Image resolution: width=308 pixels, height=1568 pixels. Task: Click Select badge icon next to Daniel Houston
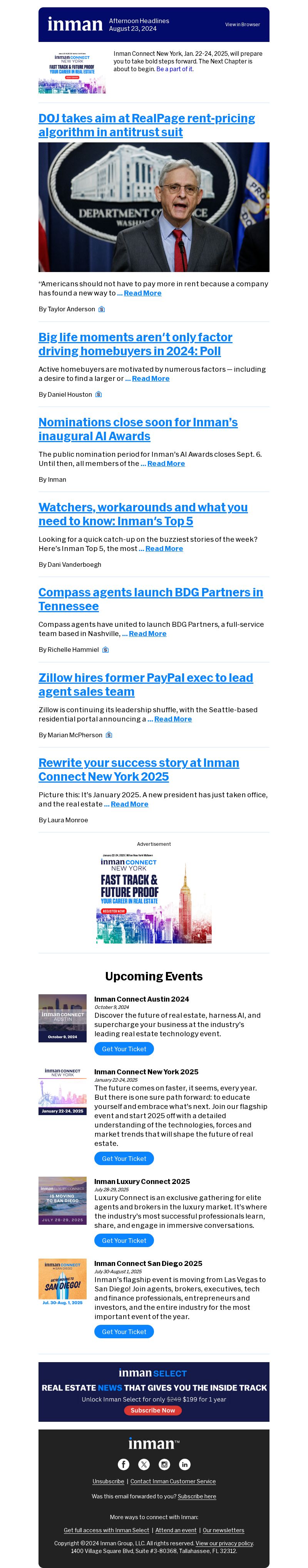(x=99, y=394)
